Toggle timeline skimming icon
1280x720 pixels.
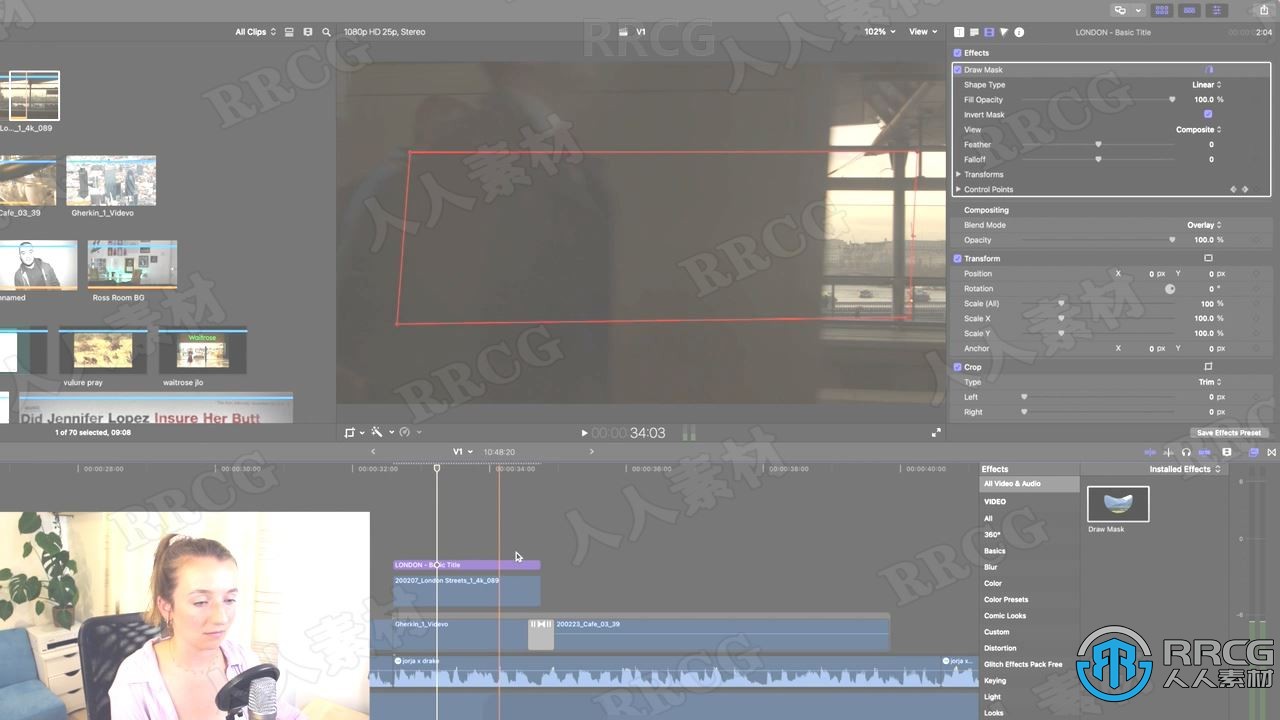1150,452
